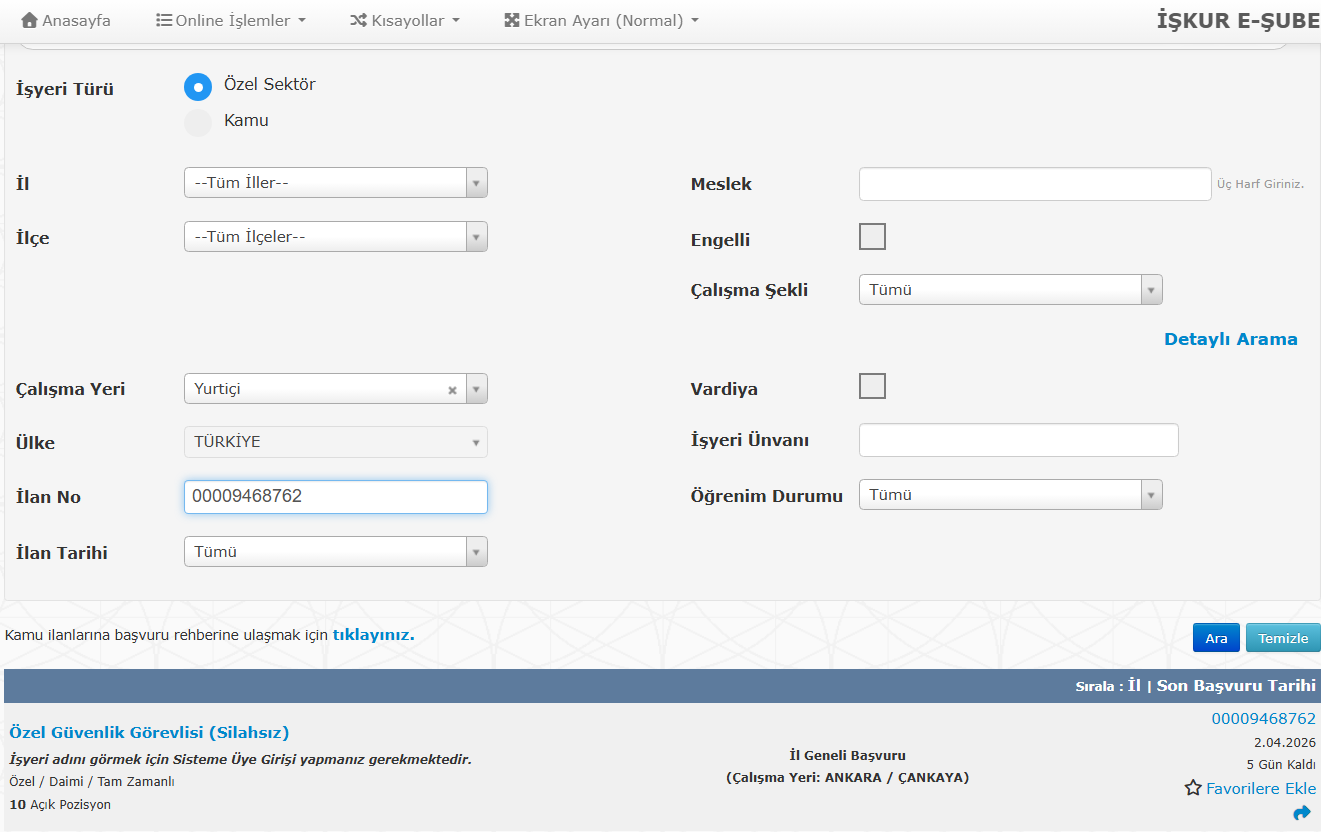
Task: Open the Çalışma Yeri dropdown arrow
Action: pos(477,389)
